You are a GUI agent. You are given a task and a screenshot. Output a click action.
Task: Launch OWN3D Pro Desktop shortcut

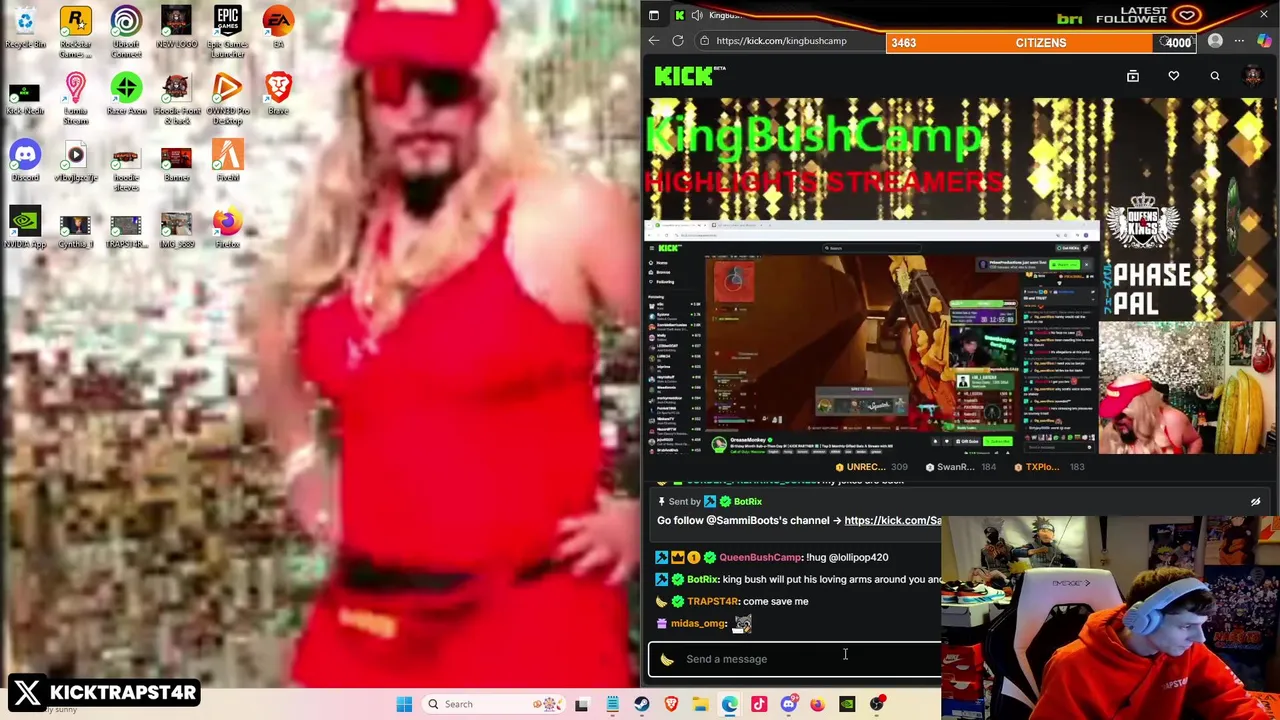click(x=227, y=99)
